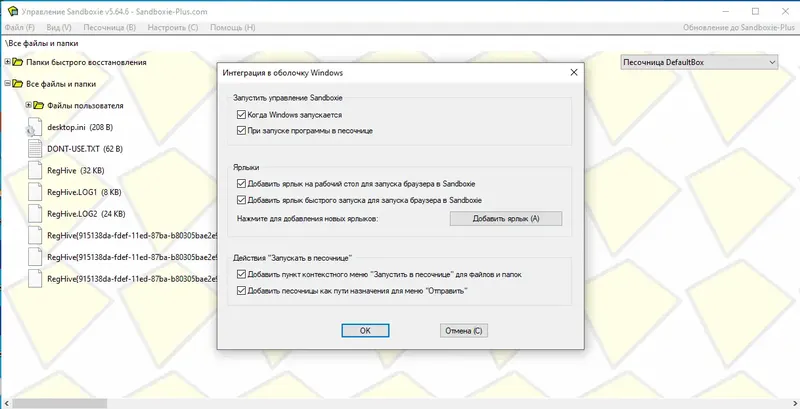800x409 pixels.
Task: Click the right scrollbar arrow at bottom
Action: [x=794, y=403]
